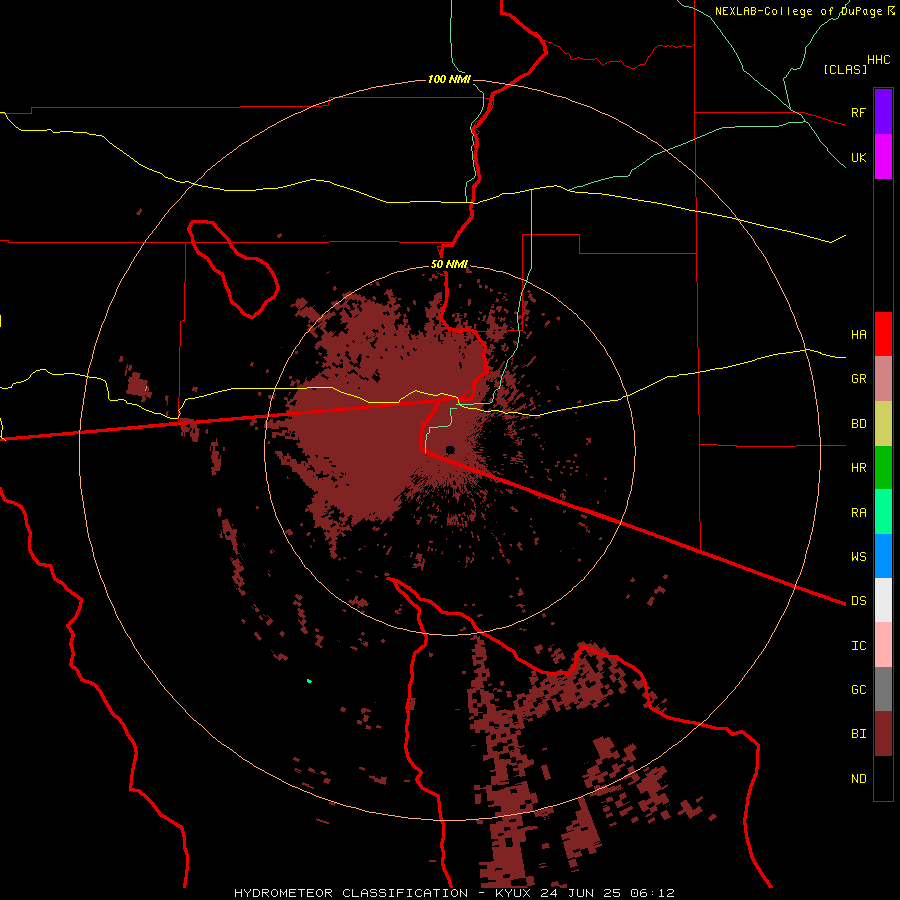Click the 06:12 timestamp
This screenshot has height=900, width=900.
pyautogui.click(x=652, y=893)
